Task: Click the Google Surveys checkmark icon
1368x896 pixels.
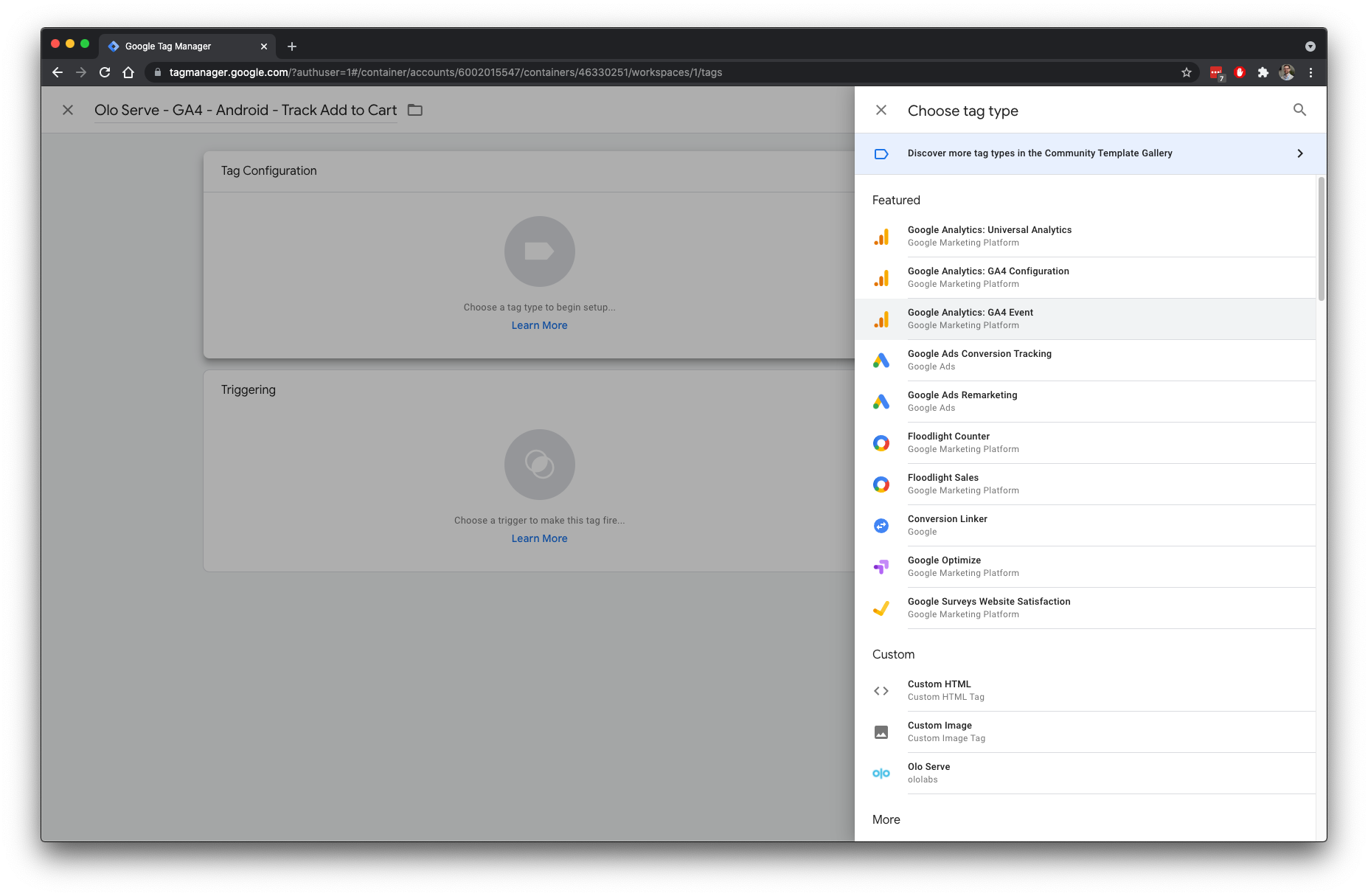Action: pyautogui.click(x=881, y=608)
